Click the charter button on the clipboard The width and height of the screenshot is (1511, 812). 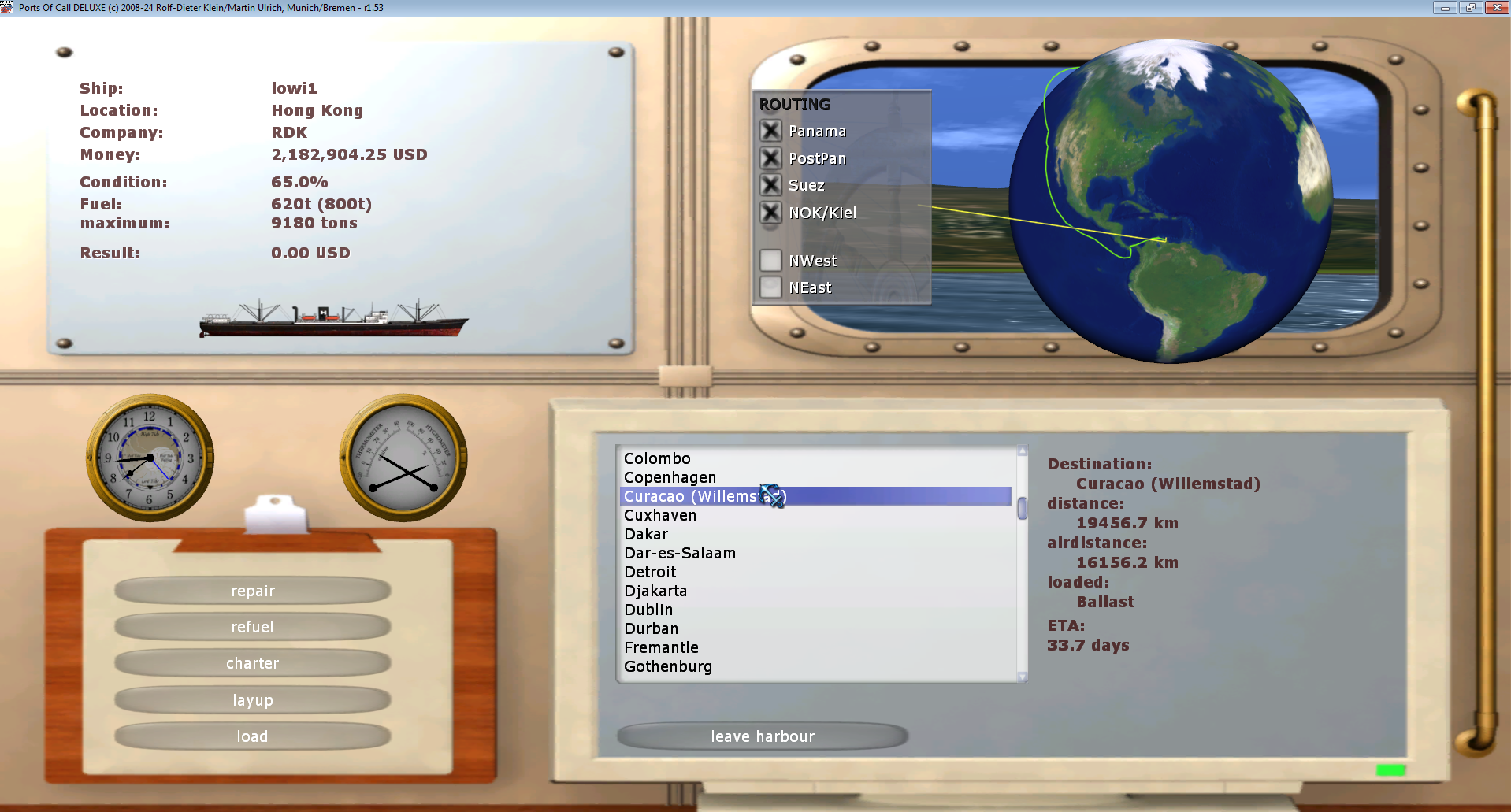252,663
